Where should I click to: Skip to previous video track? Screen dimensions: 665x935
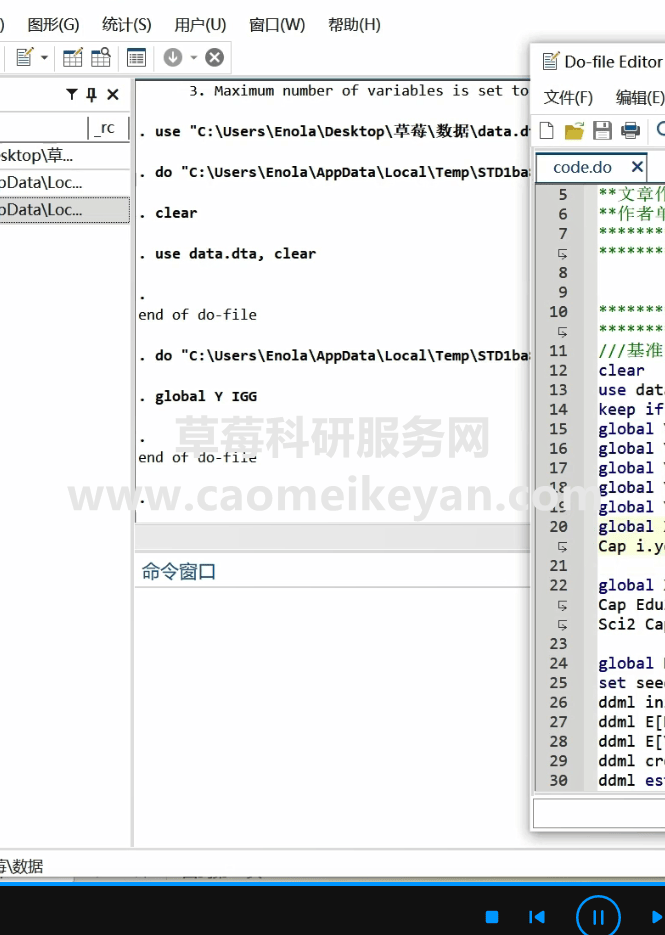click(537, 917)
